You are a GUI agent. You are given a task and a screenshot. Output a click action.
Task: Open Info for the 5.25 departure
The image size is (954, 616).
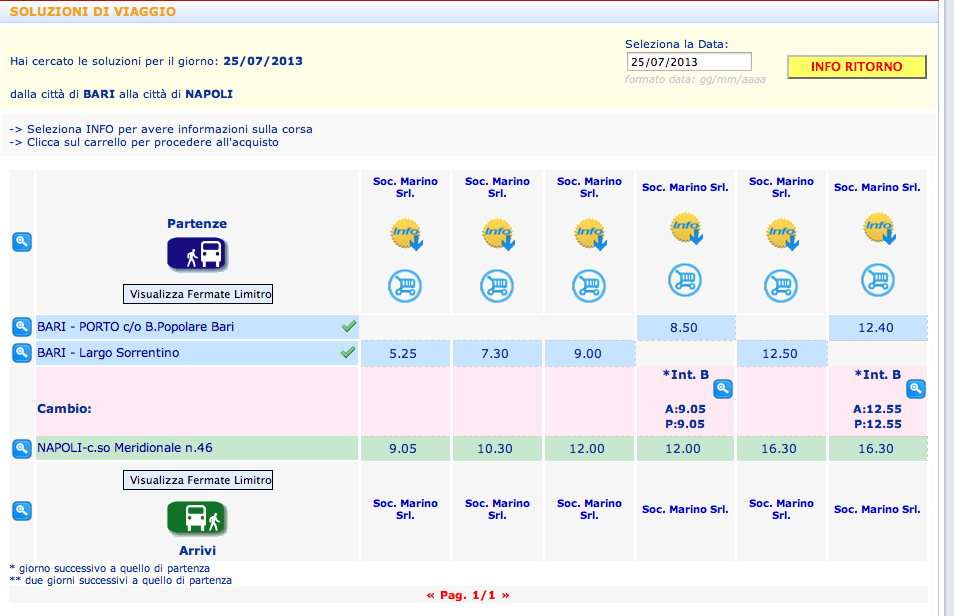click(x=406, y=234)
